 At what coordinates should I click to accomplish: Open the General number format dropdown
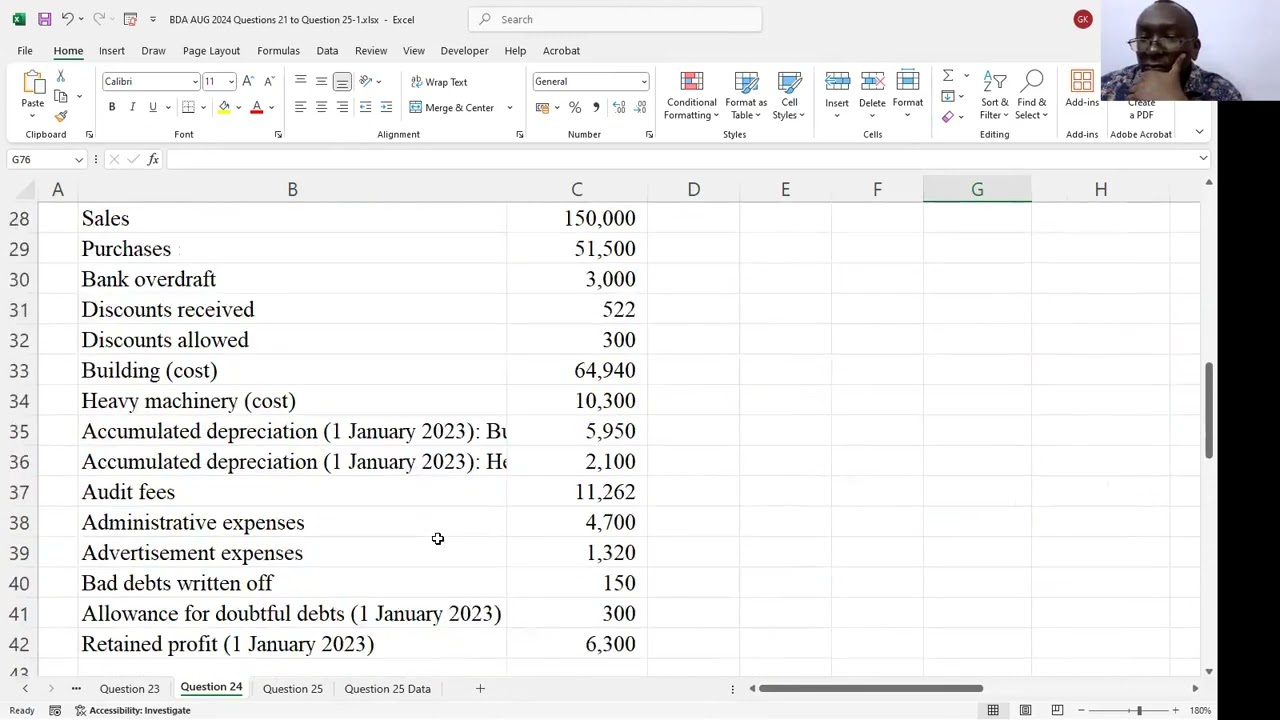[643, 82]
